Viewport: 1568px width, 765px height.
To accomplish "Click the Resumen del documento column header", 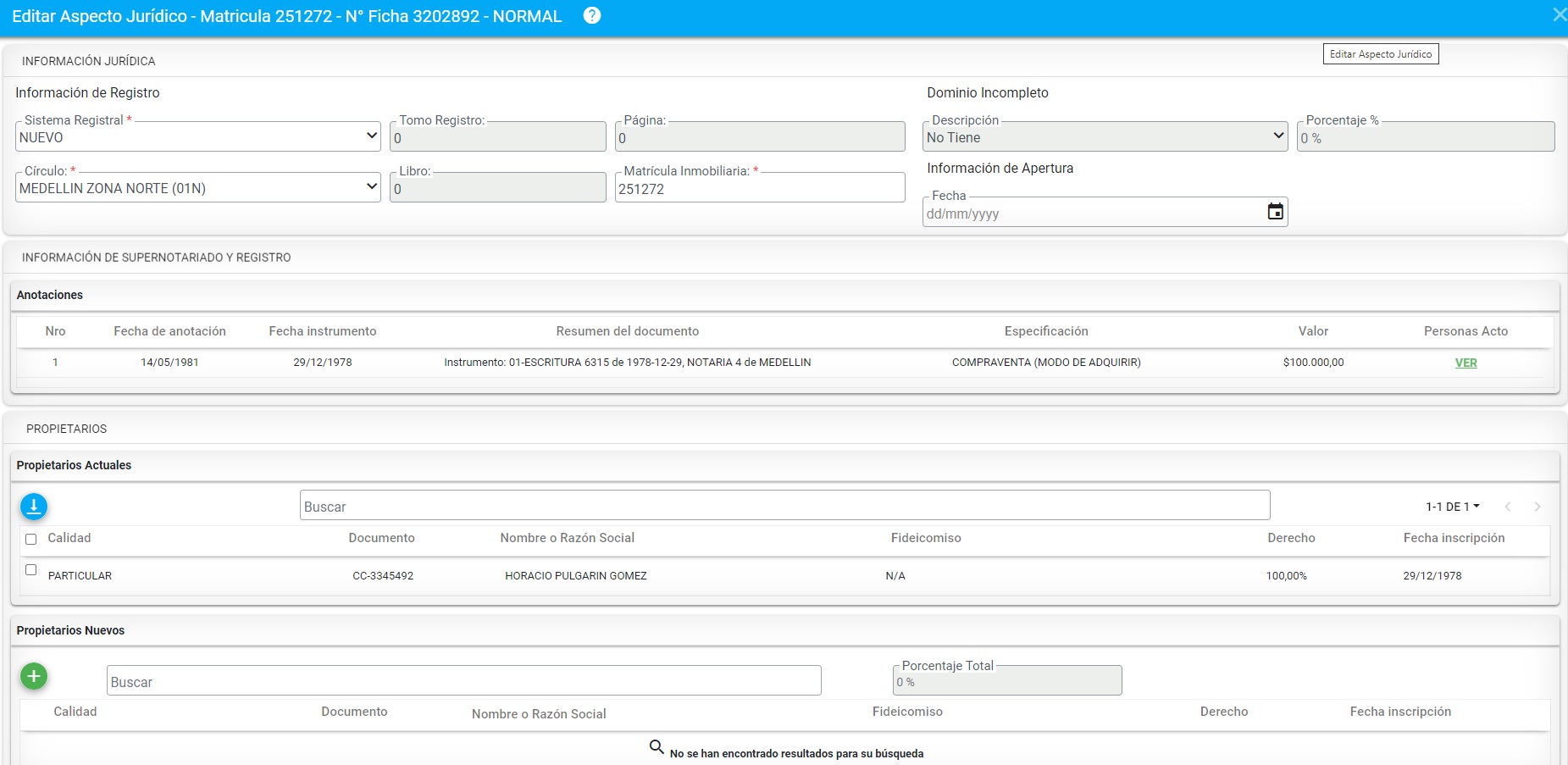I will 628,331.
